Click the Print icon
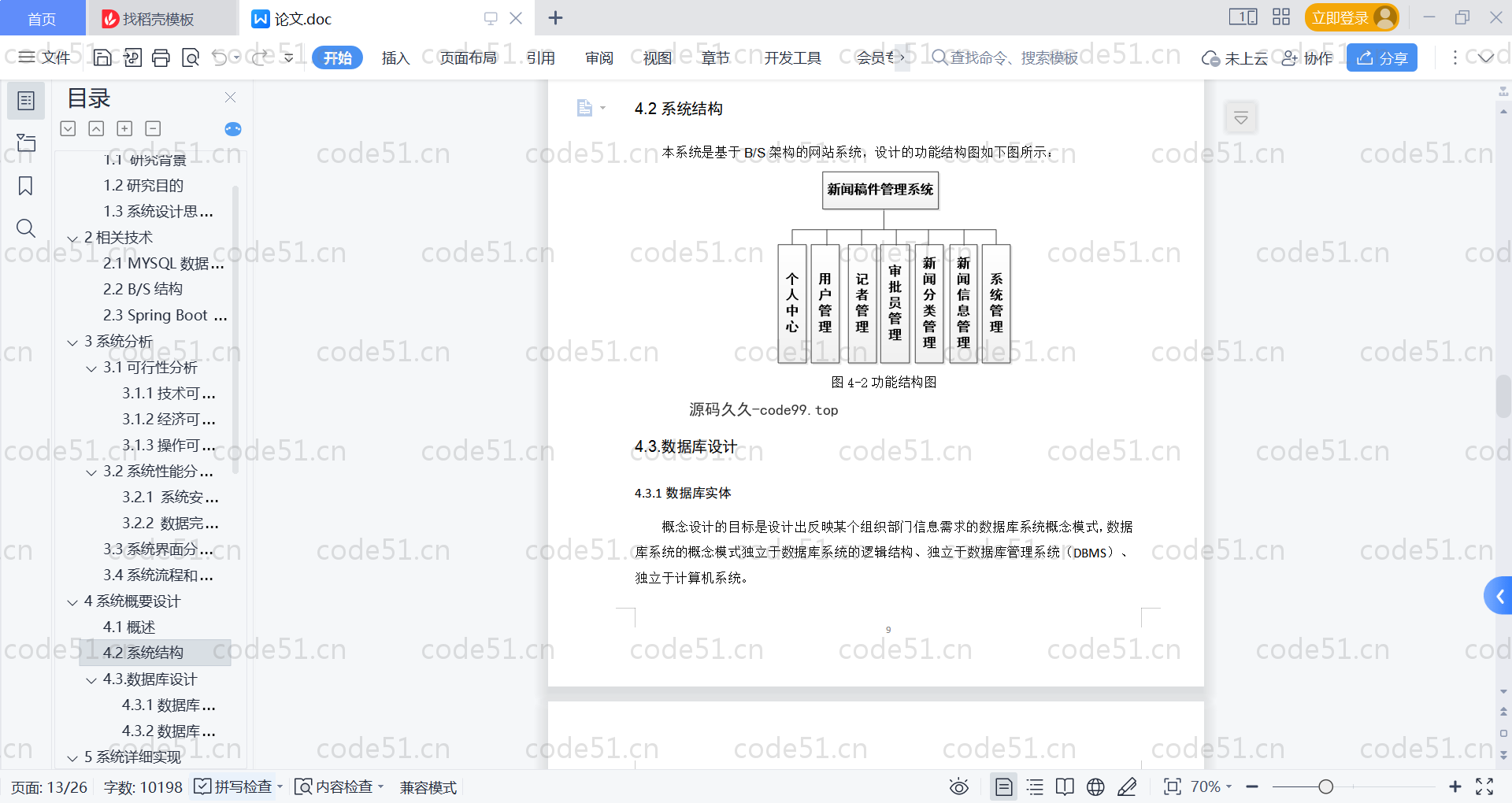1512x803 pixels. (161, 57)
